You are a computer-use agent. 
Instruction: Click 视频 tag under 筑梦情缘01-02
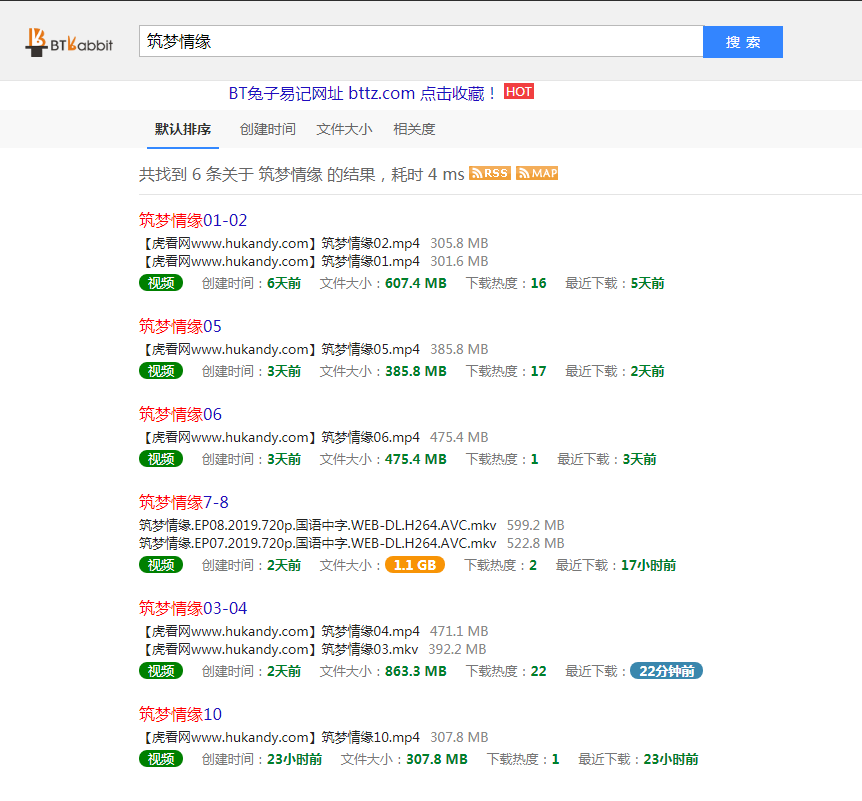coord(161,283)
